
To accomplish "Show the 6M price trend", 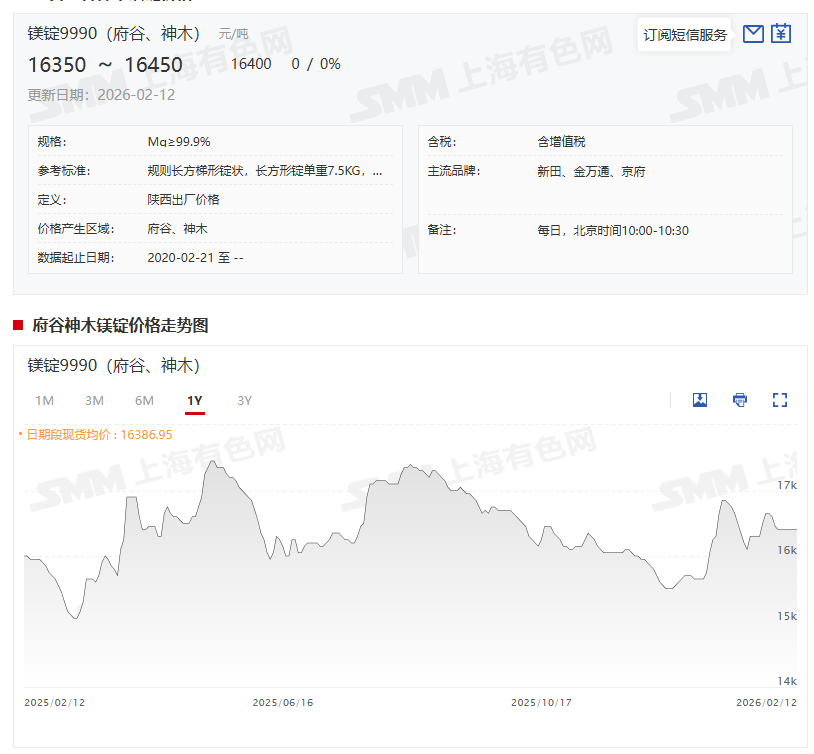I will pyautogui.click(x=144, y=401).
